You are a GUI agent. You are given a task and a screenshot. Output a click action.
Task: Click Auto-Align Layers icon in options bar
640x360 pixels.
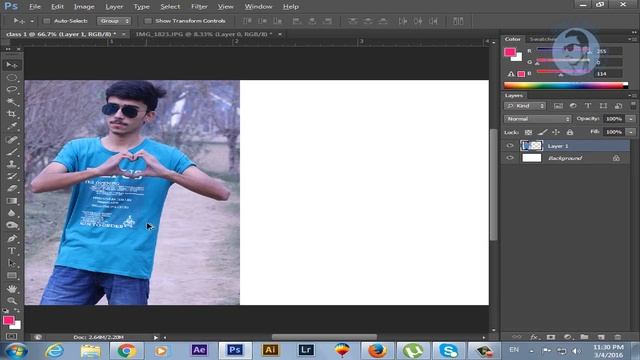click(458, 21)
